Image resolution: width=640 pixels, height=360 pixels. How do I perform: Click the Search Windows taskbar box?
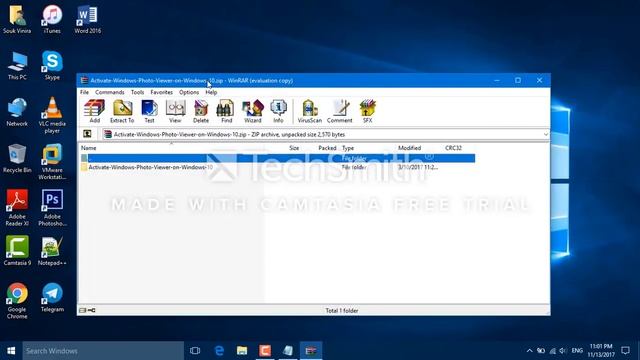click(103, 351)
